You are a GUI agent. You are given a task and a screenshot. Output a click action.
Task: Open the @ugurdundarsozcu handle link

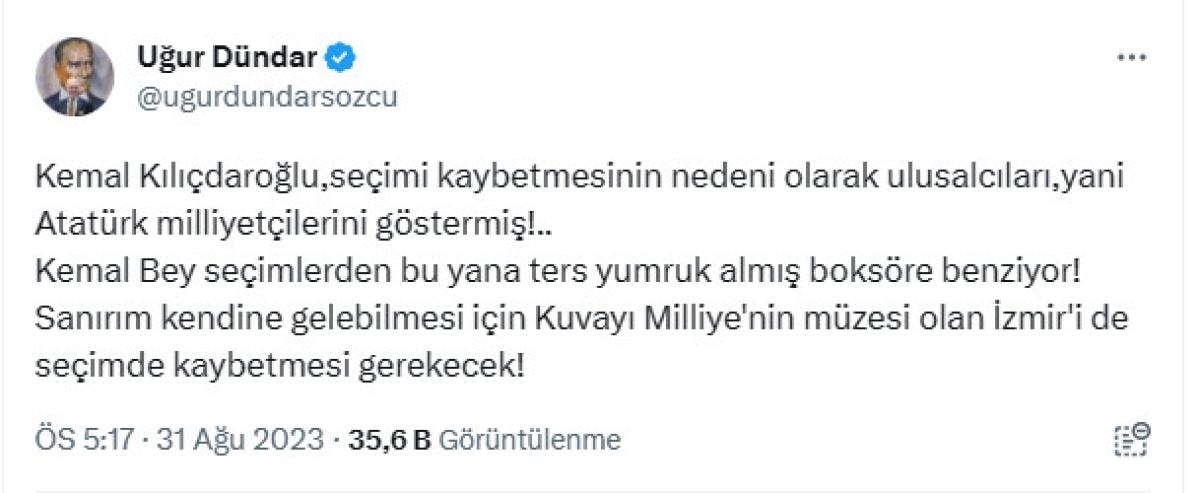265,95
